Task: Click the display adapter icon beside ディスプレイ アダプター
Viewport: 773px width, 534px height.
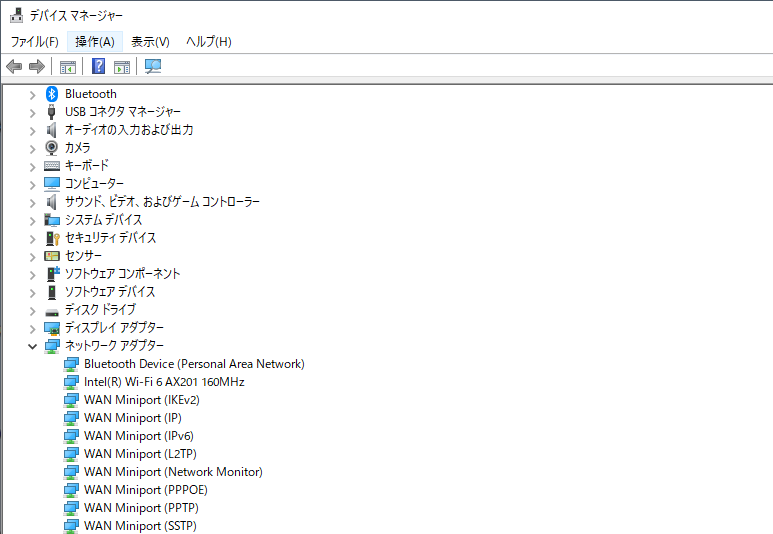Action: coord(52,328)
